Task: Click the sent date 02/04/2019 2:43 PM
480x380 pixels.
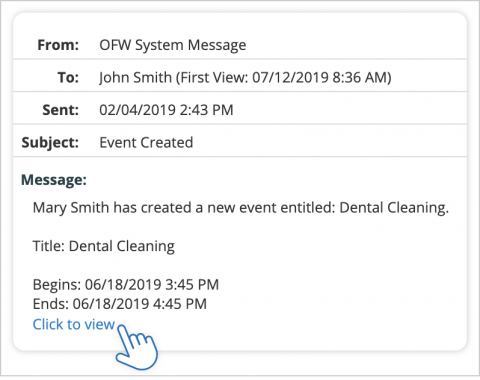Action: pos(166,110)
